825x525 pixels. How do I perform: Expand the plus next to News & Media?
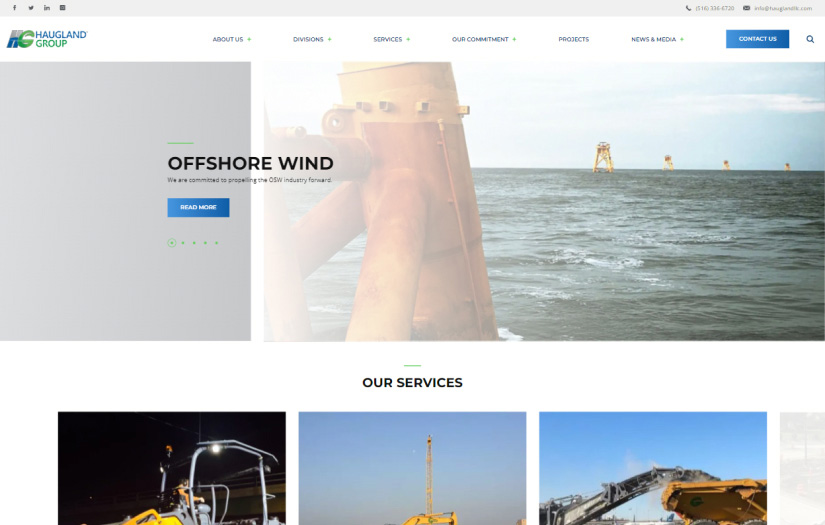click(682, 39)
